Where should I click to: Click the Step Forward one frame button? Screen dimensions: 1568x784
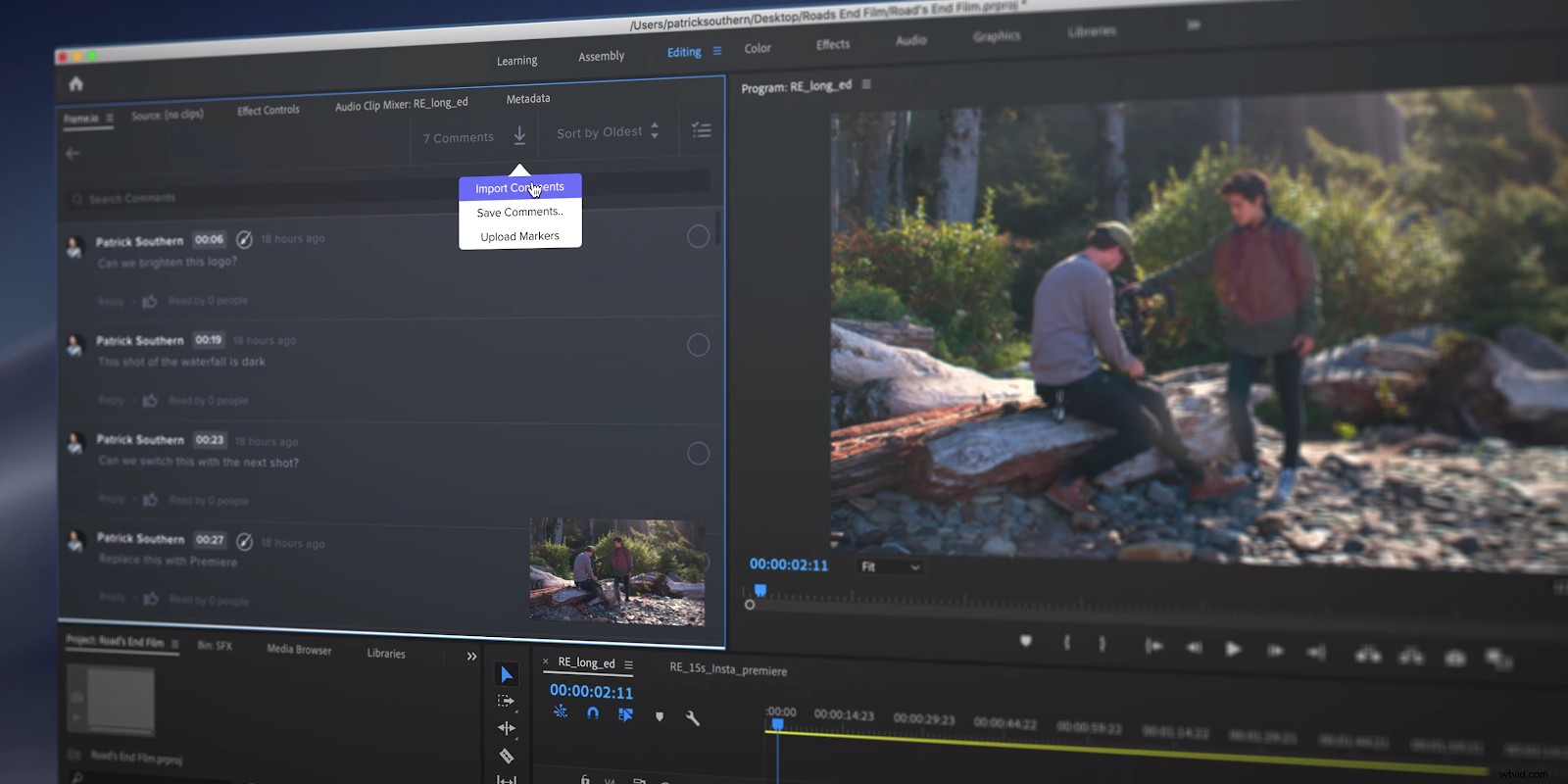click(x=1275, y=650)
